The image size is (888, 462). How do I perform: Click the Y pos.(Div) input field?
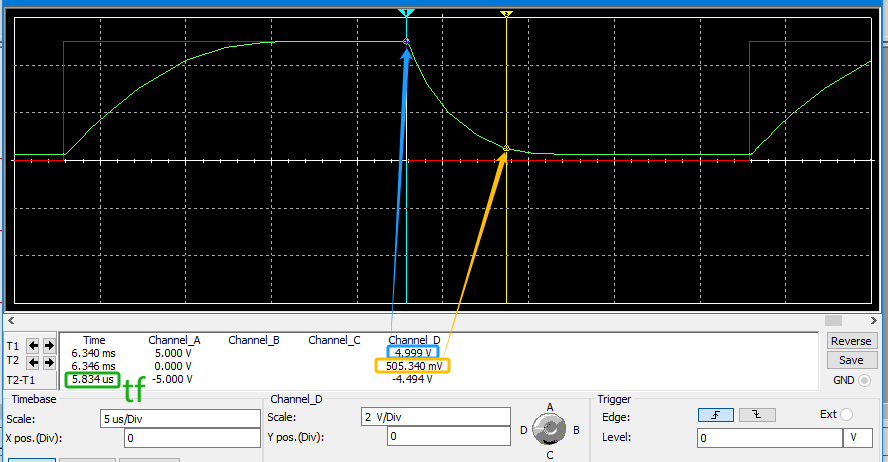[x=449, y=436]
